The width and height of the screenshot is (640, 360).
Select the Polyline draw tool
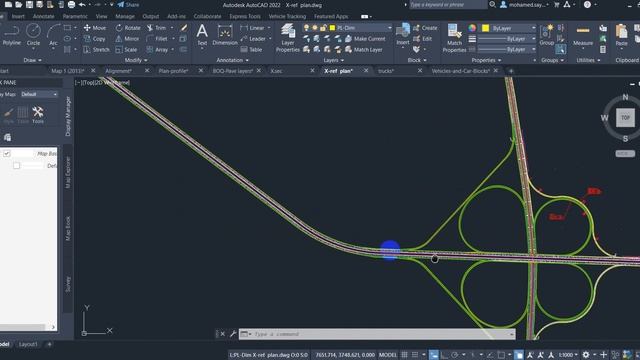pos(11,34)
